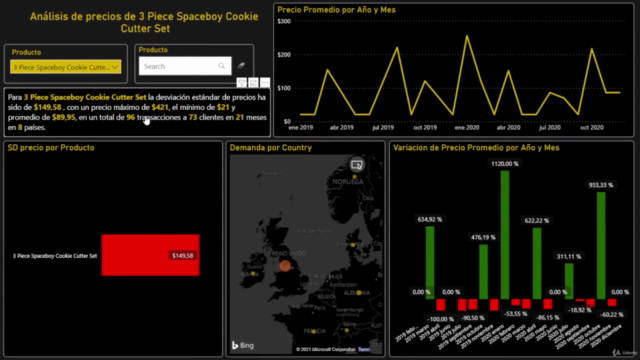Select the green bar labeled 311,11 %
The width and height of the screenshot is (640, 360).
[x=569, y=281]
